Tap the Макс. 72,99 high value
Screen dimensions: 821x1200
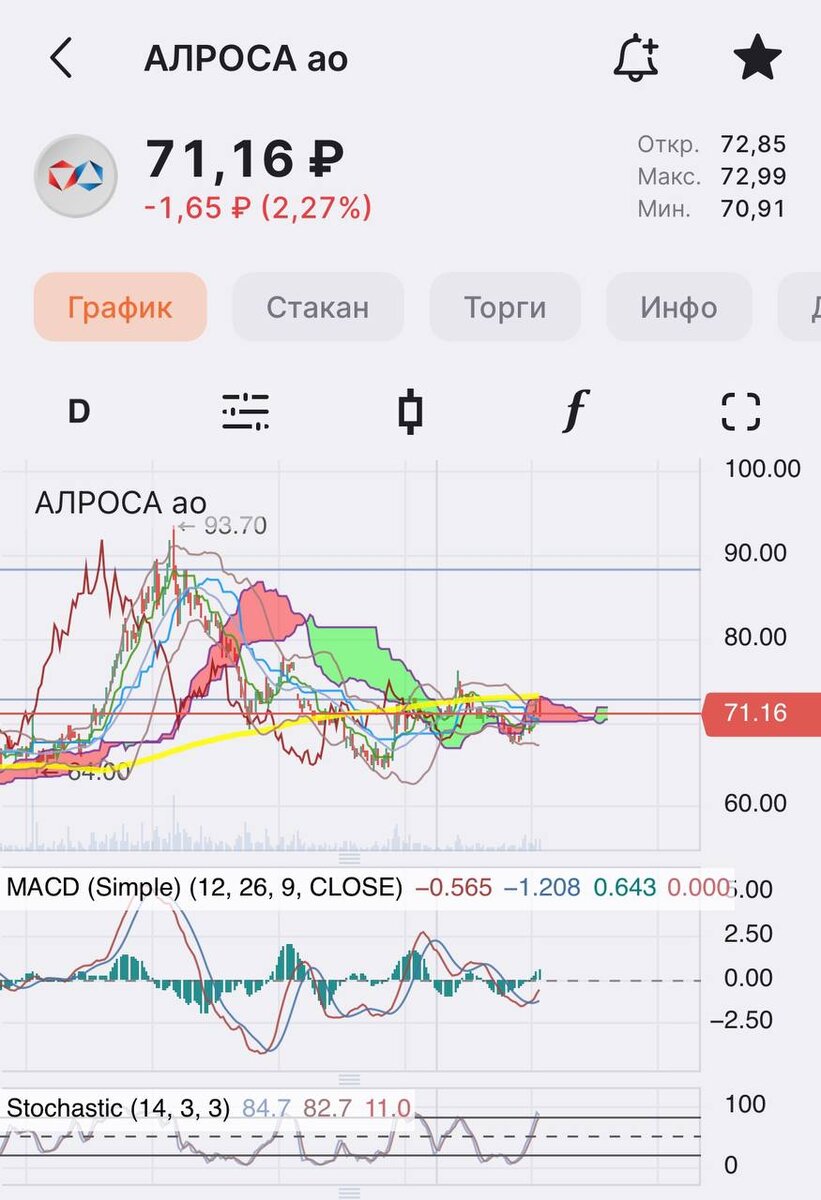pyautogui.click(x=712, y=177)
